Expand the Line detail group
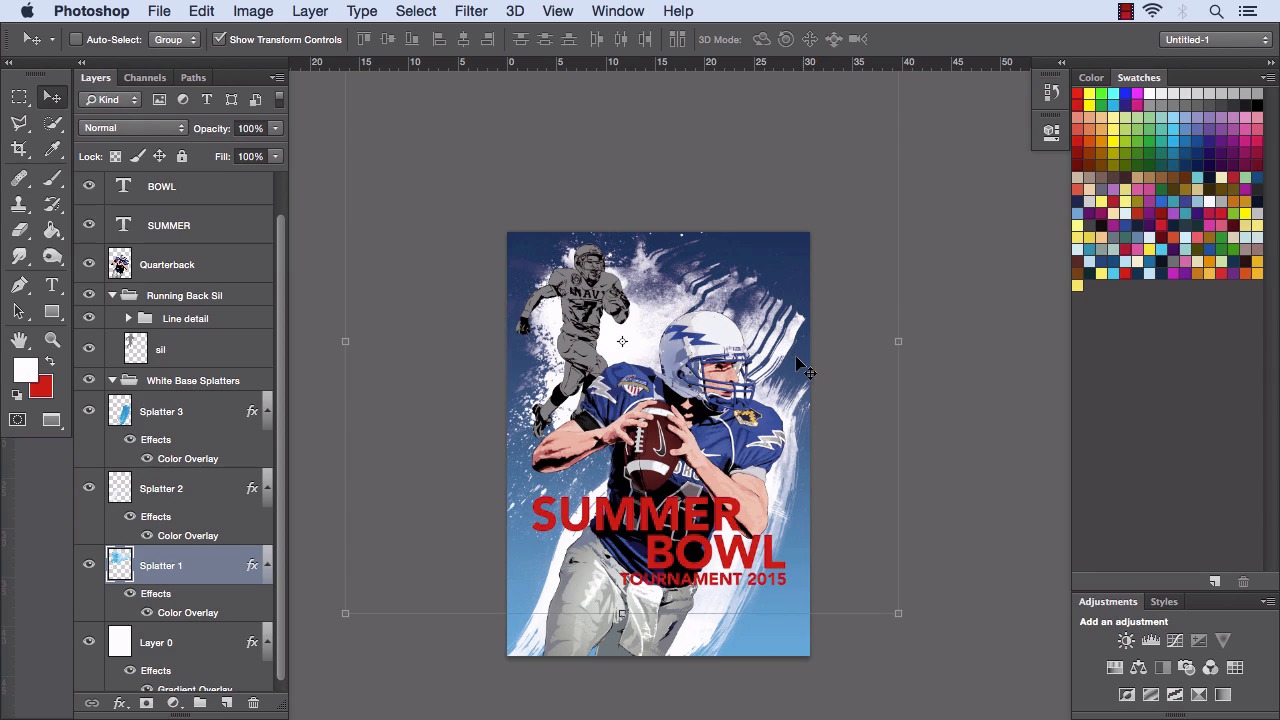This screenshot has width=1280, height=720. point(128,318)
